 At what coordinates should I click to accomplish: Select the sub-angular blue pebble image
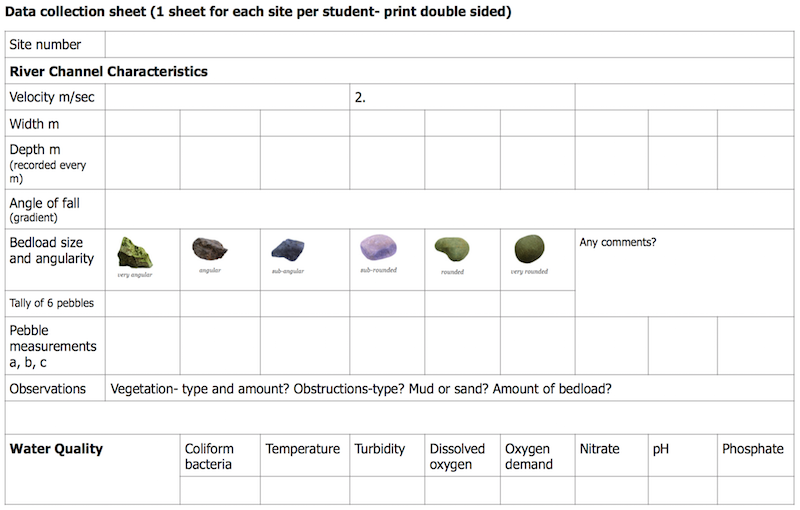click(x=289, y=250)
